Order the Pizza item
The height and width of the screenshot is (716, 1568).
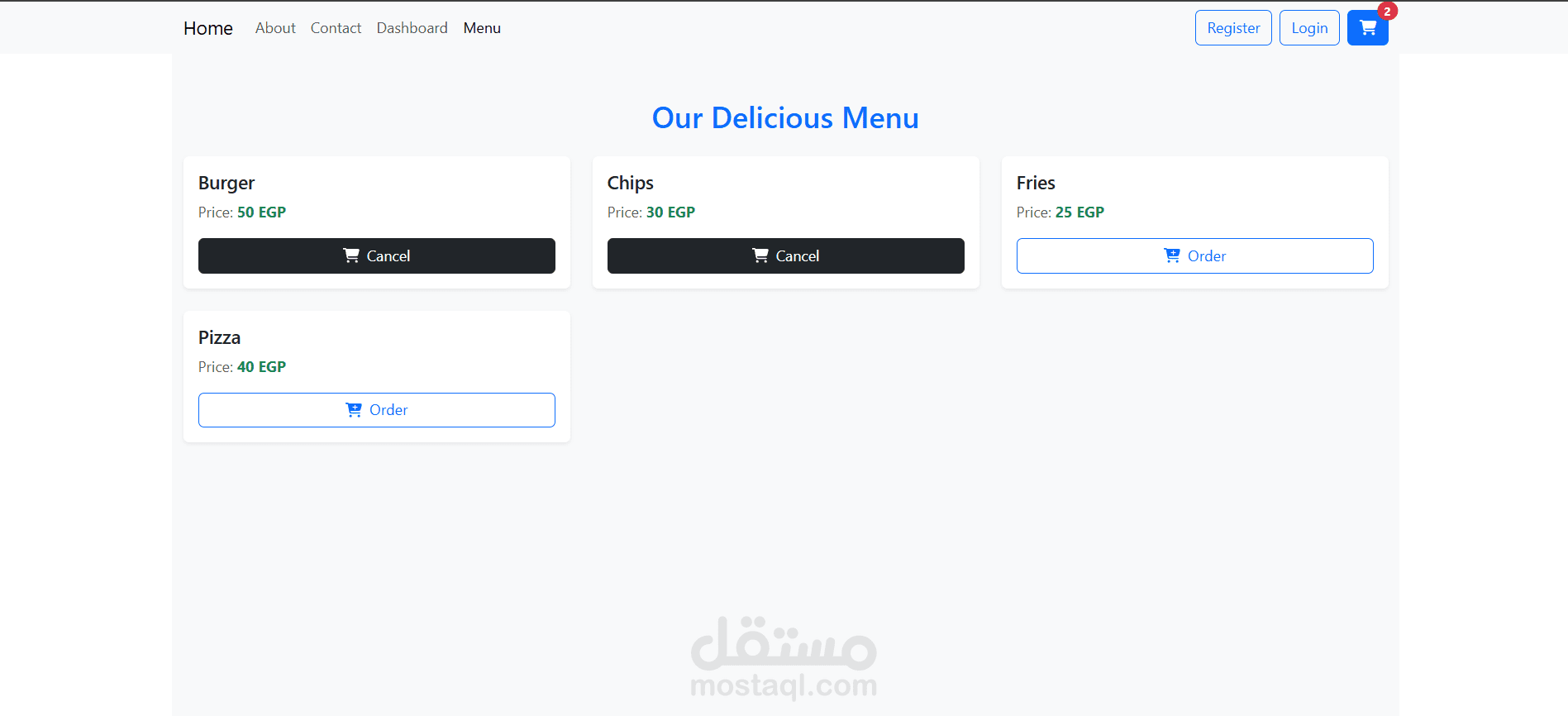pos(377,410)
